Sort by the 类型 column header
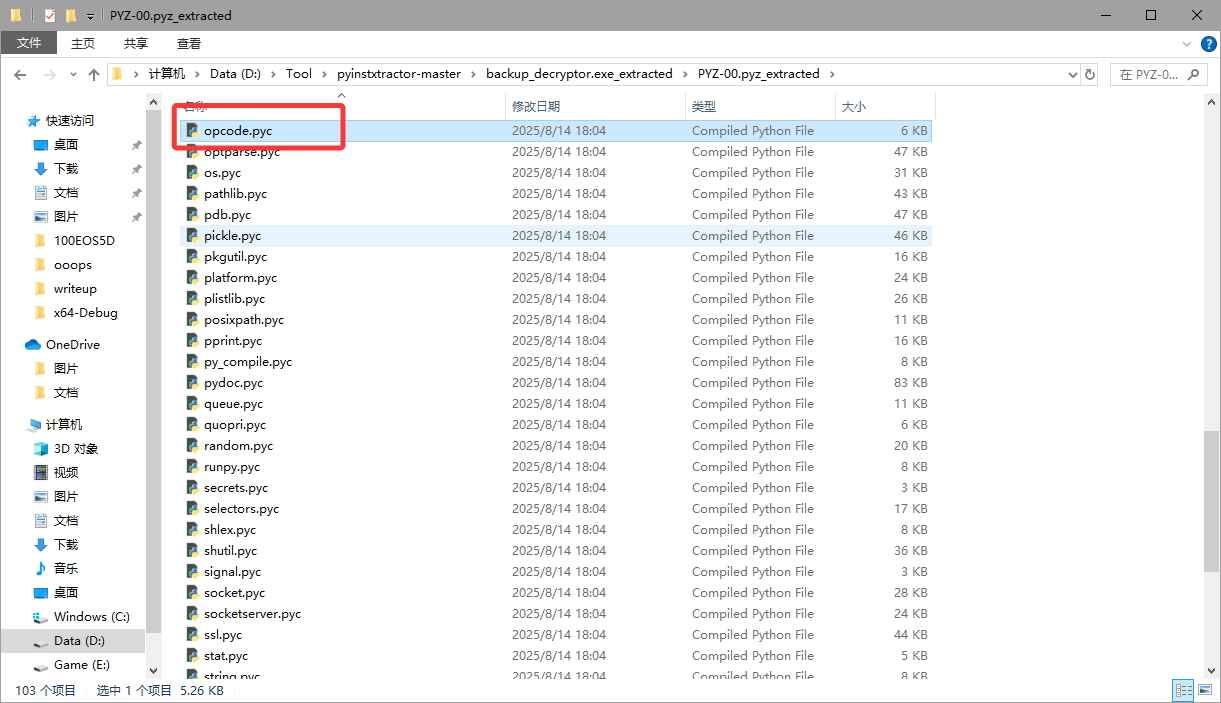 [x=760, y=106]
